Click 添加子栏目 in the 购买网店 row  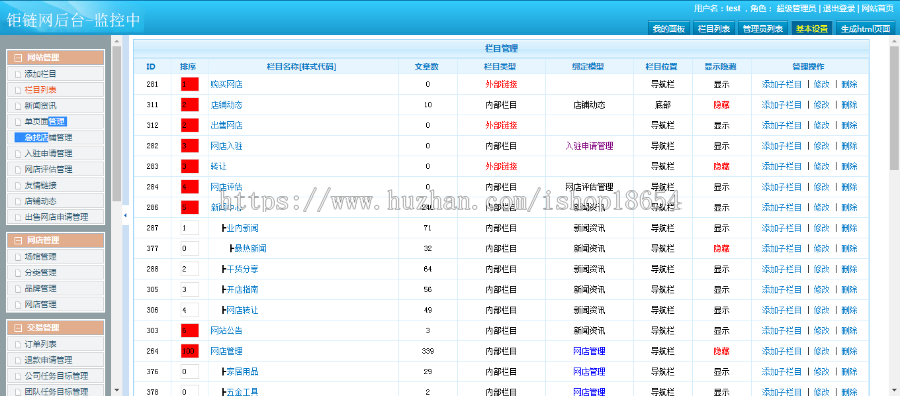[x=781, y=84]
